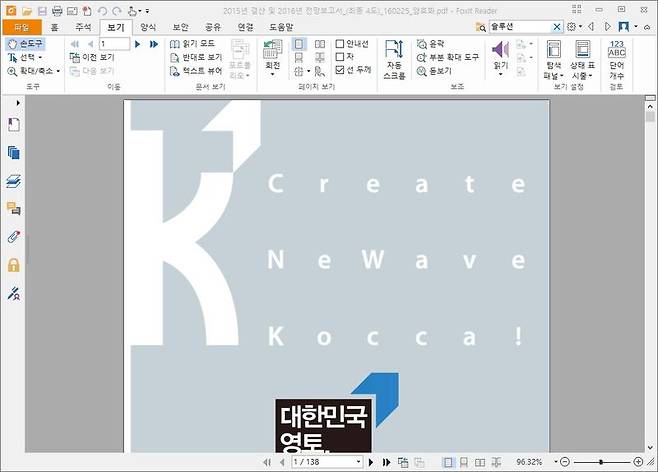This screenshot has width=658, height=472.
Task: Switch to the 홈 ribbon tab
Action: coord(54,27)
